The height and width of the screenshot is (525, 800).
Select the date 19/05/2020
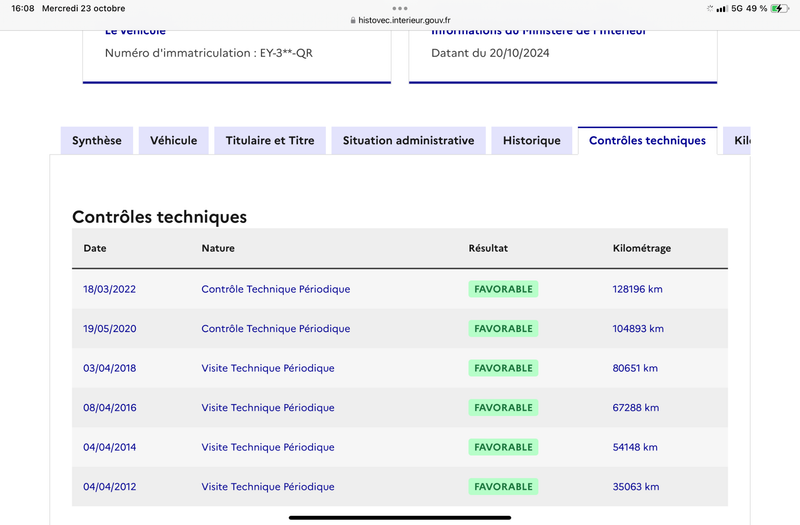click(110, 329)
